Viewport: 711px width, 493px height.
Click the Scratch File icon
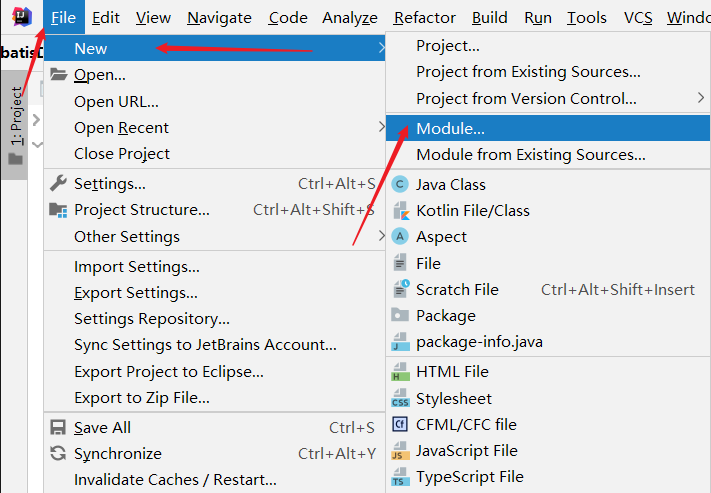[401, 289]
